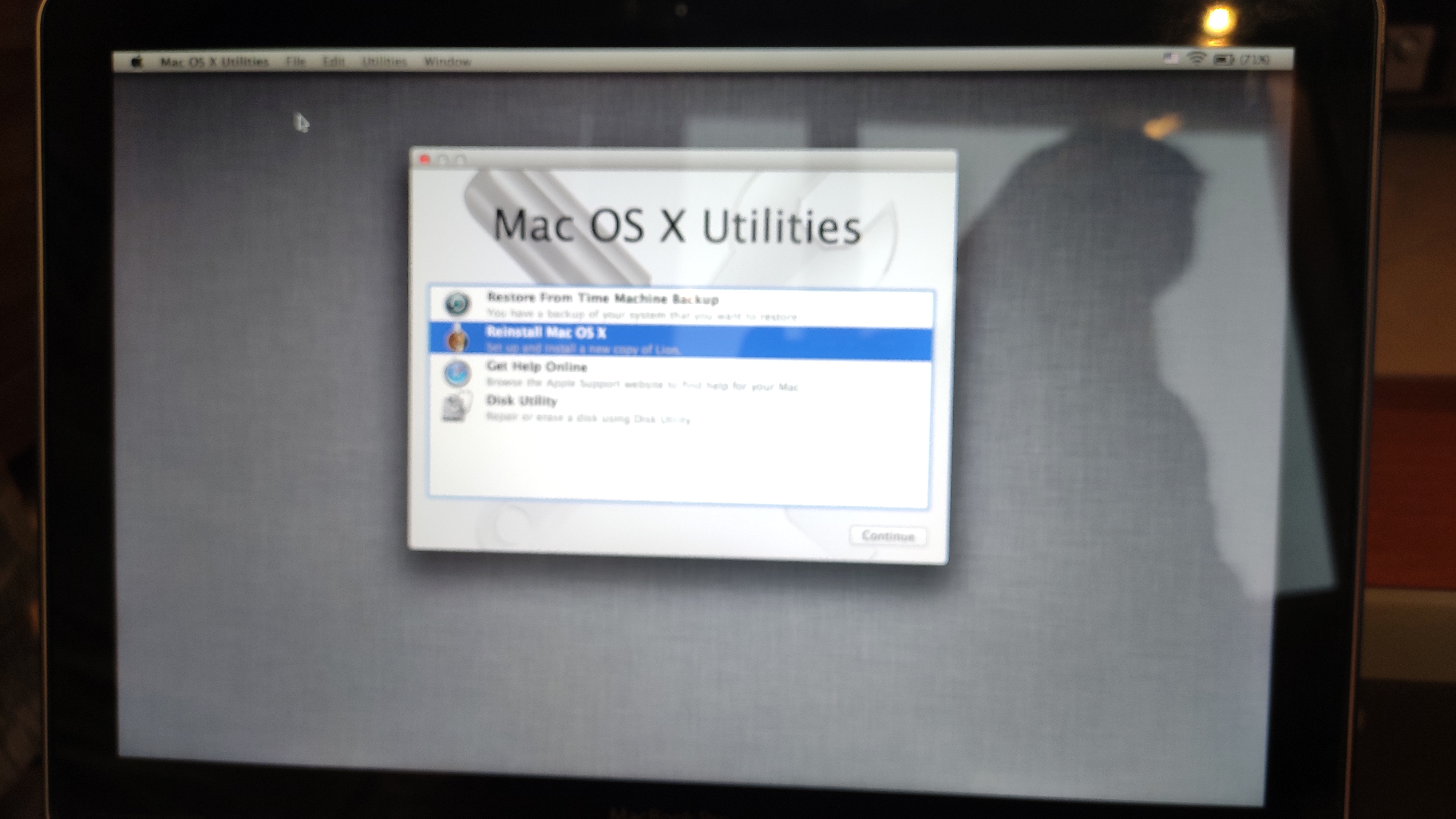Screen dimensions: 1456x819
Task: Select the Reinstall Mac OS X option
Action: tap(681, 341)
